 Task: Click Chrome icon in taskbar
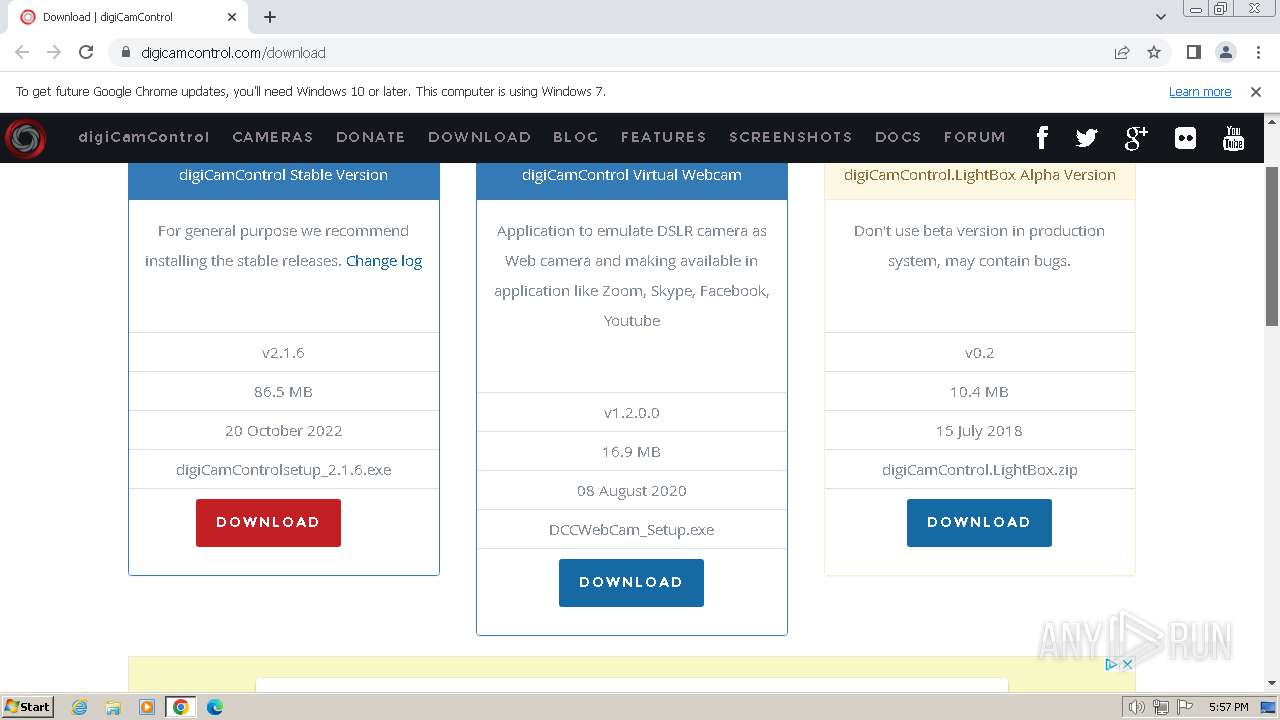(x=181, y=707)
